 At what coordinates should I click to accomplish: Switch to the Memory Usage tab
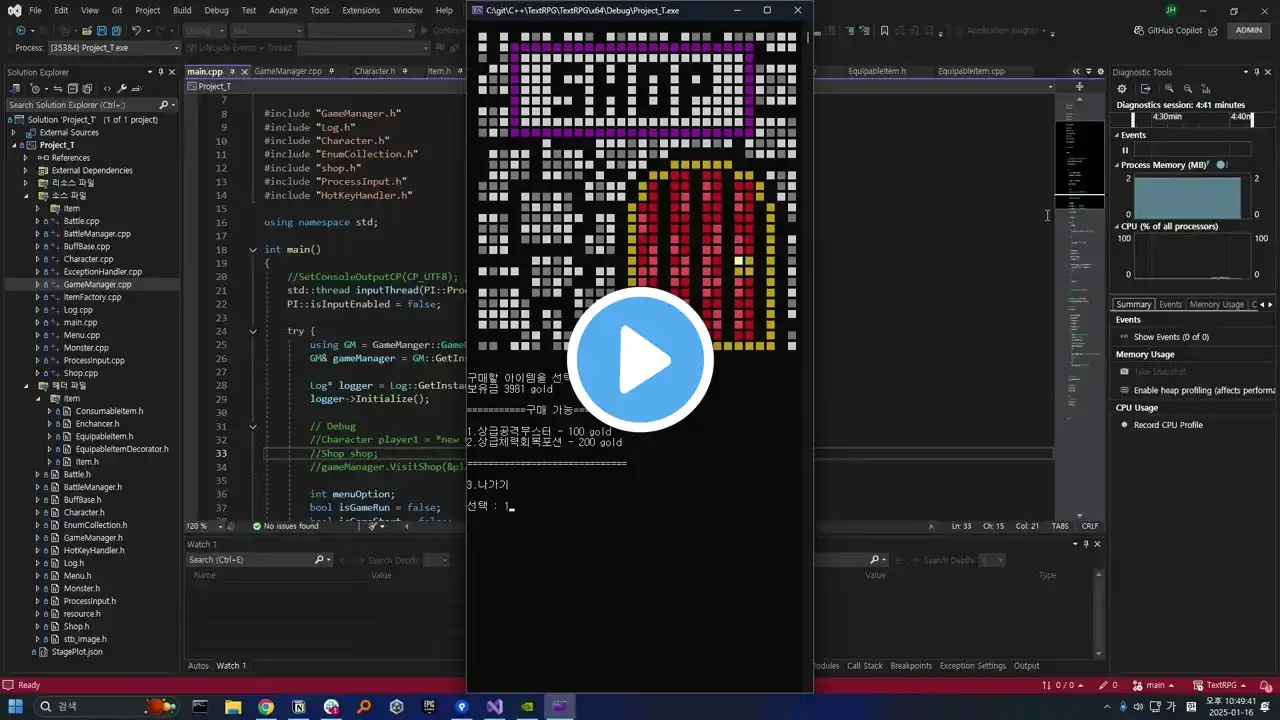(x=1216, y=304)
